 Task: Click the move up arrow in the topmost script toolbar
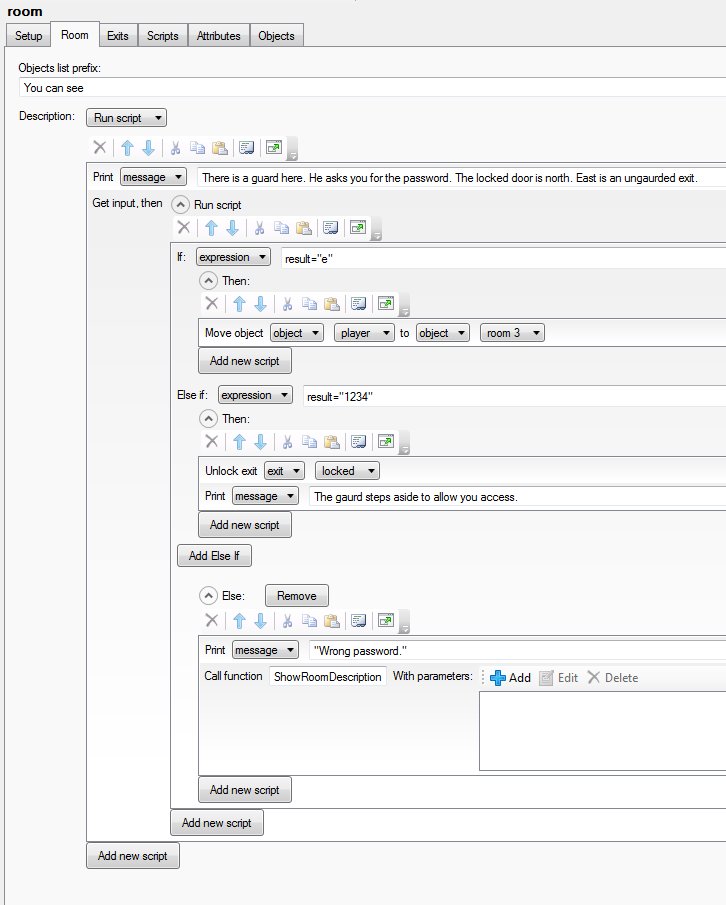[x=127, y=148]
